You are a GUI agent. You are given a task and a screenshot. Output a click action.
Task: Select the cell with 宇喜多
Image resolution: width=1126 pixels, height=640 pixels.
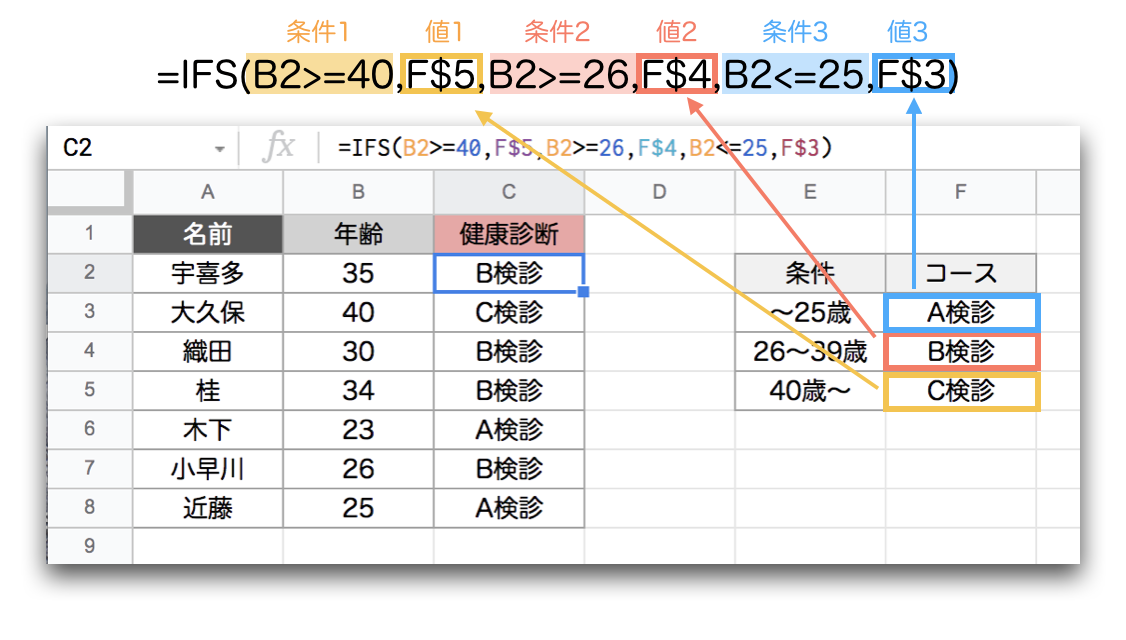click(208, 273)
